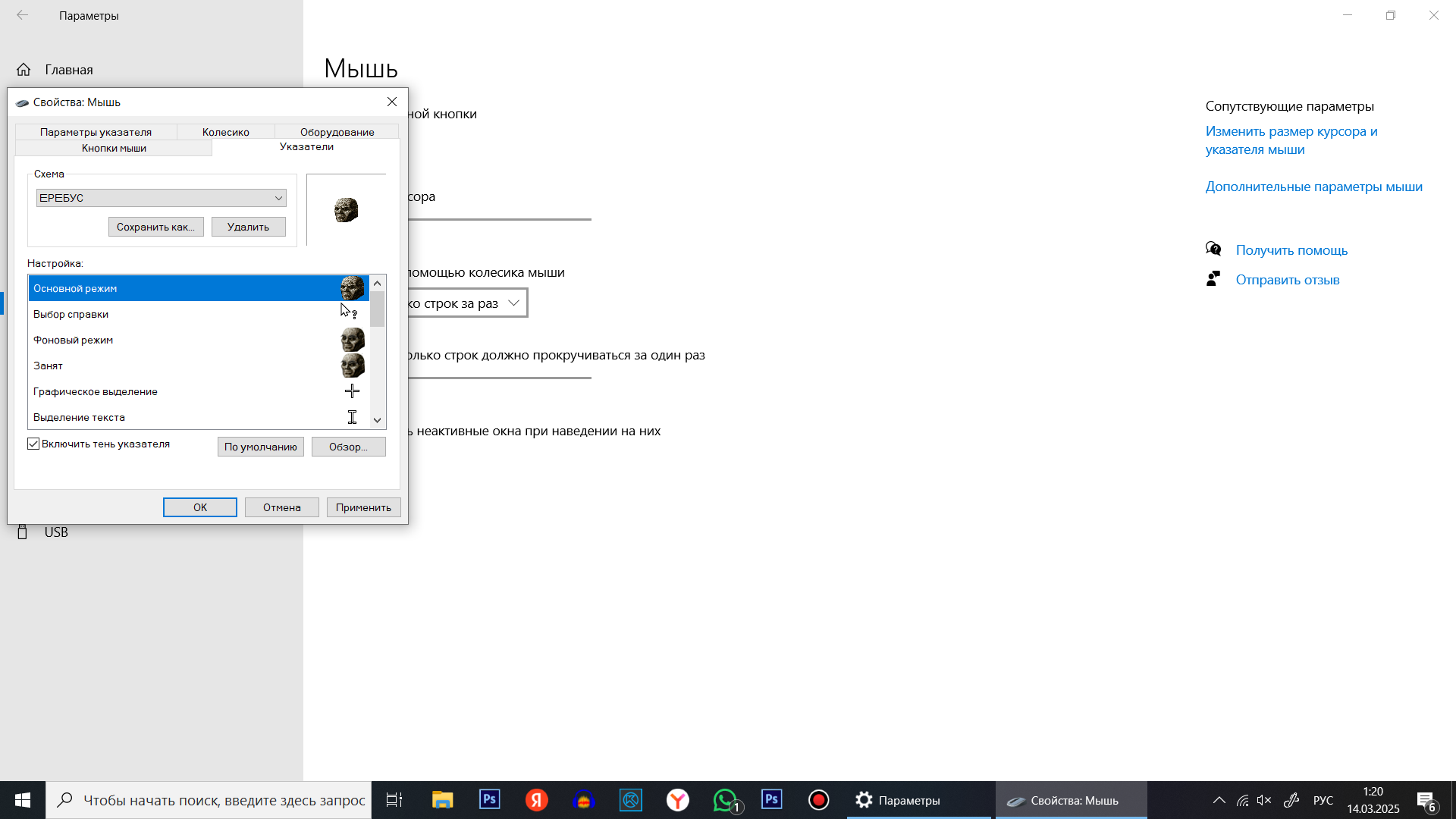Viewport: 1456px width, 819px height.
Task: Click pointer list scrollbar down arrow
Action: pos(377,420)
